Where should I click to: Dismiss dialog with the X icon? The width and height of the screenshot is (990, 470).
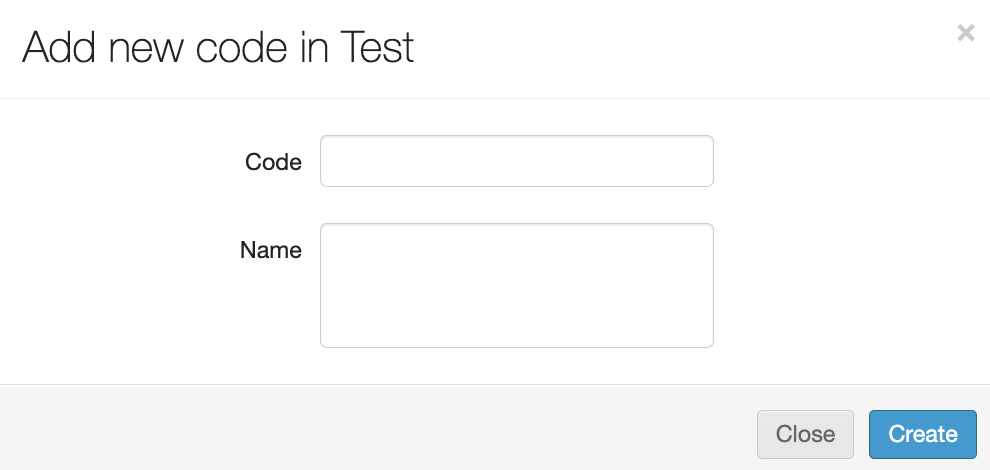click(965, 33)
